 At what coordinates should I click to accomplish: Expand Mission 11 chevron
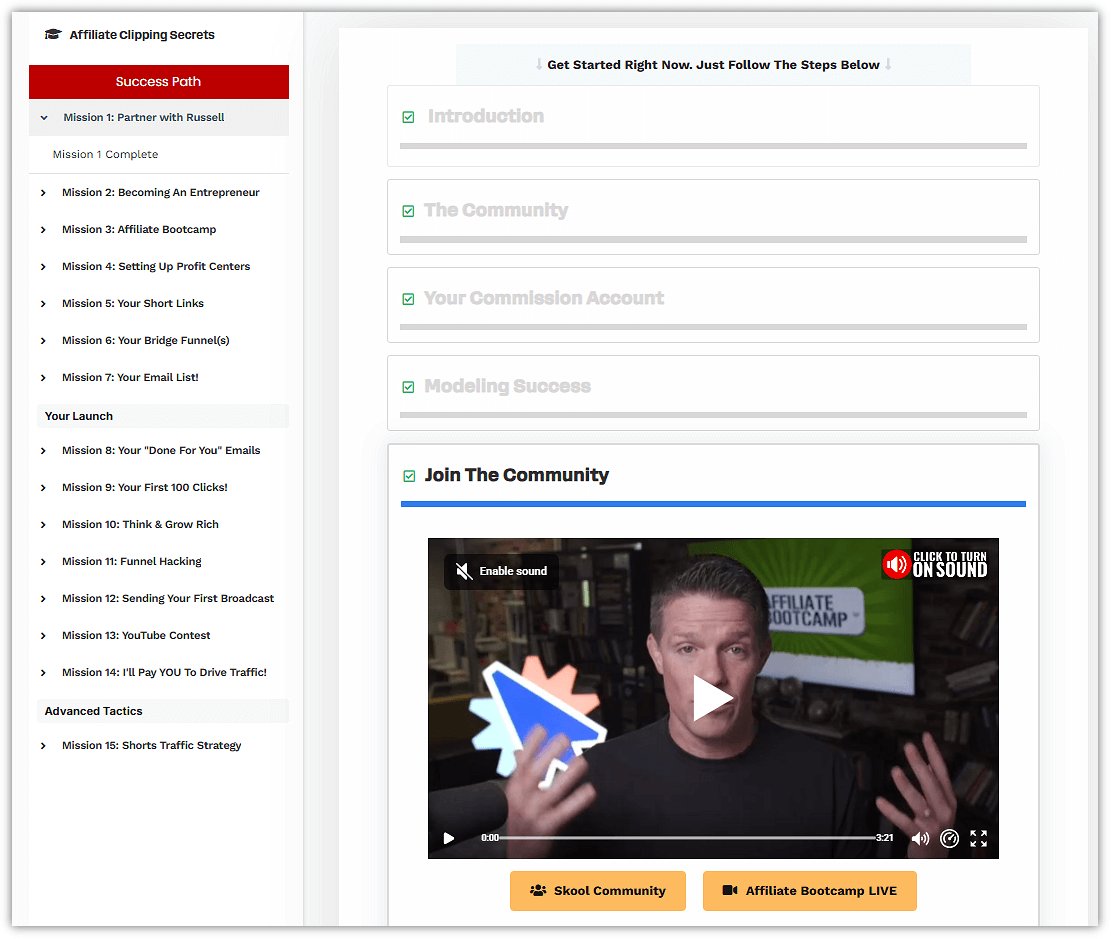43,562
